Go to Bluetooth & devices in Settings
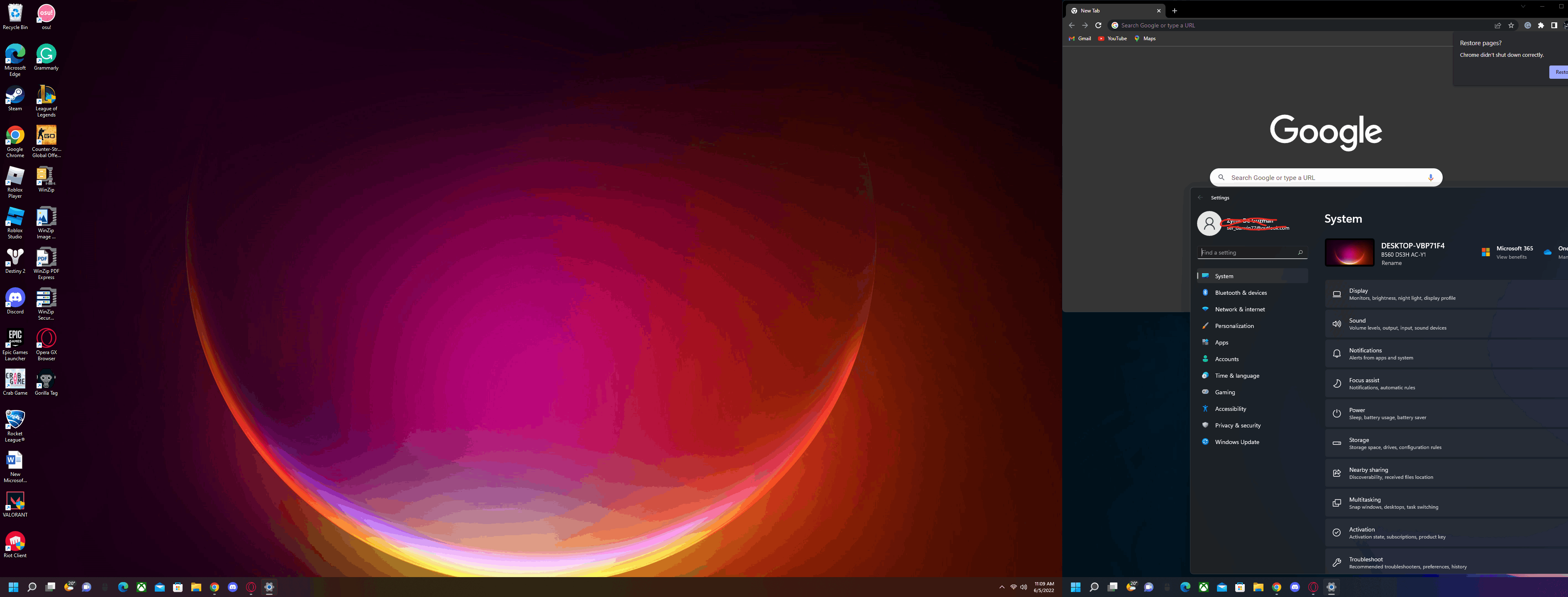The height and width of the screenshot is (597, 1568). click(x=1252, y=292)
